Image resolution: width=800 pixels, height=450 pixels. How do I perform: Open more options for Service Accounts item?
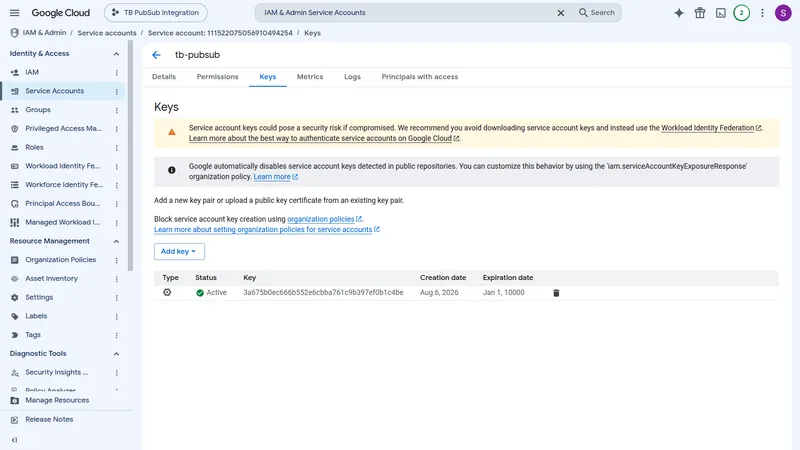(116, 91)
